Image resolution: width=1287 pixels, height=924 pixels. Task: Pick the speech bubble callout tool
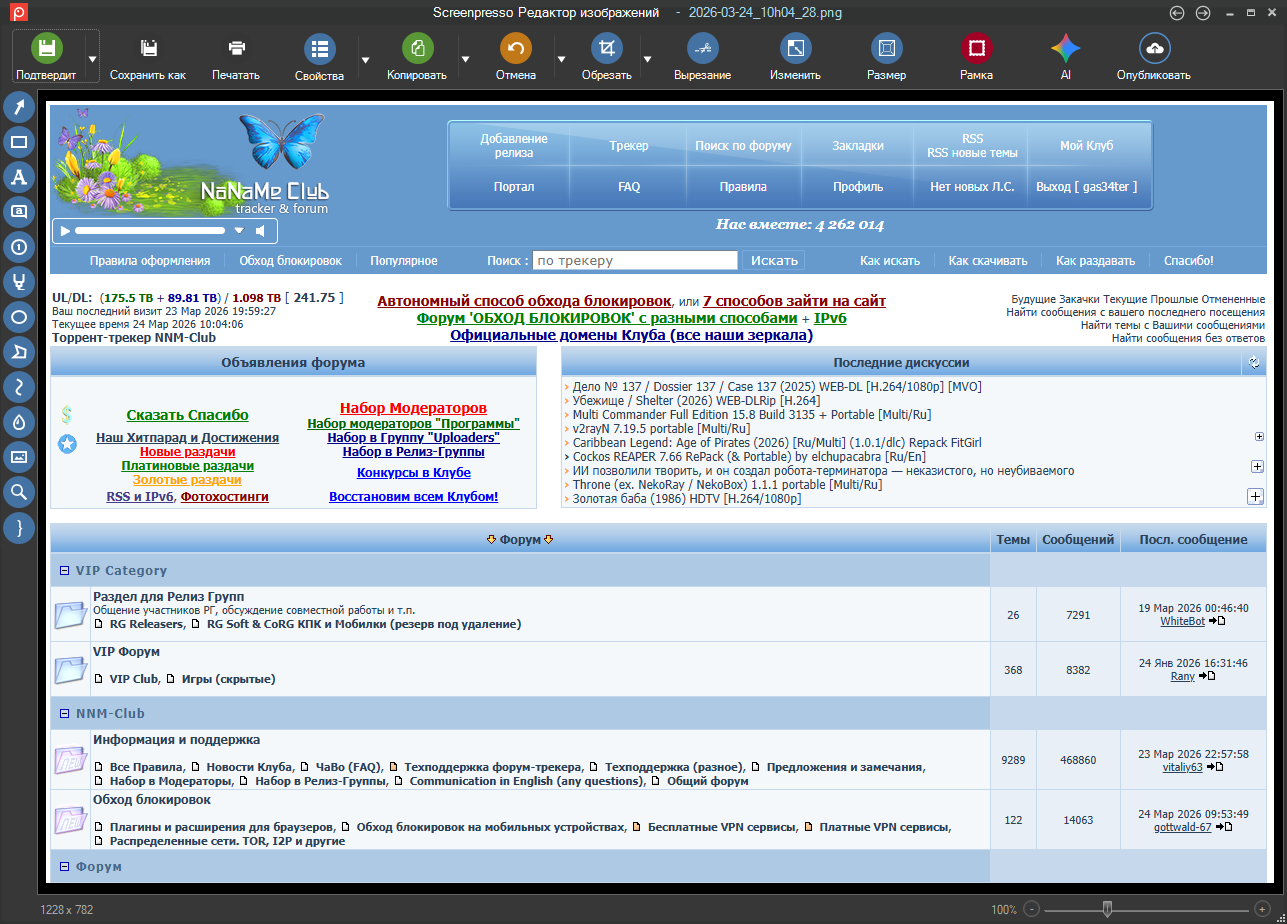click(x=19, y=212)
